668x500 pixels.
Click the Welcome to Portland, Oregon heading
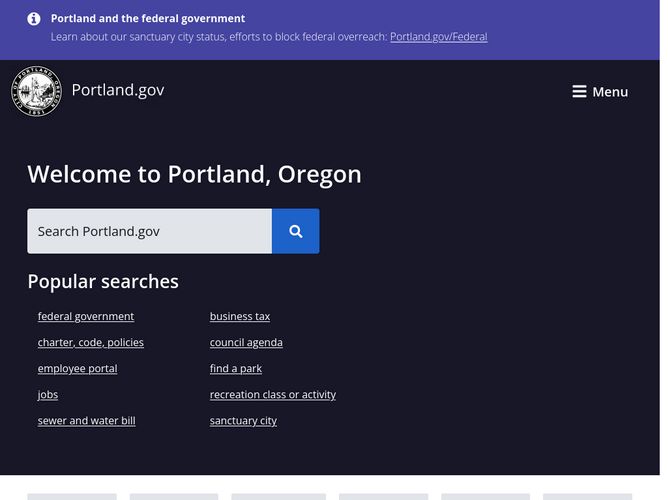tap(194, 174)
